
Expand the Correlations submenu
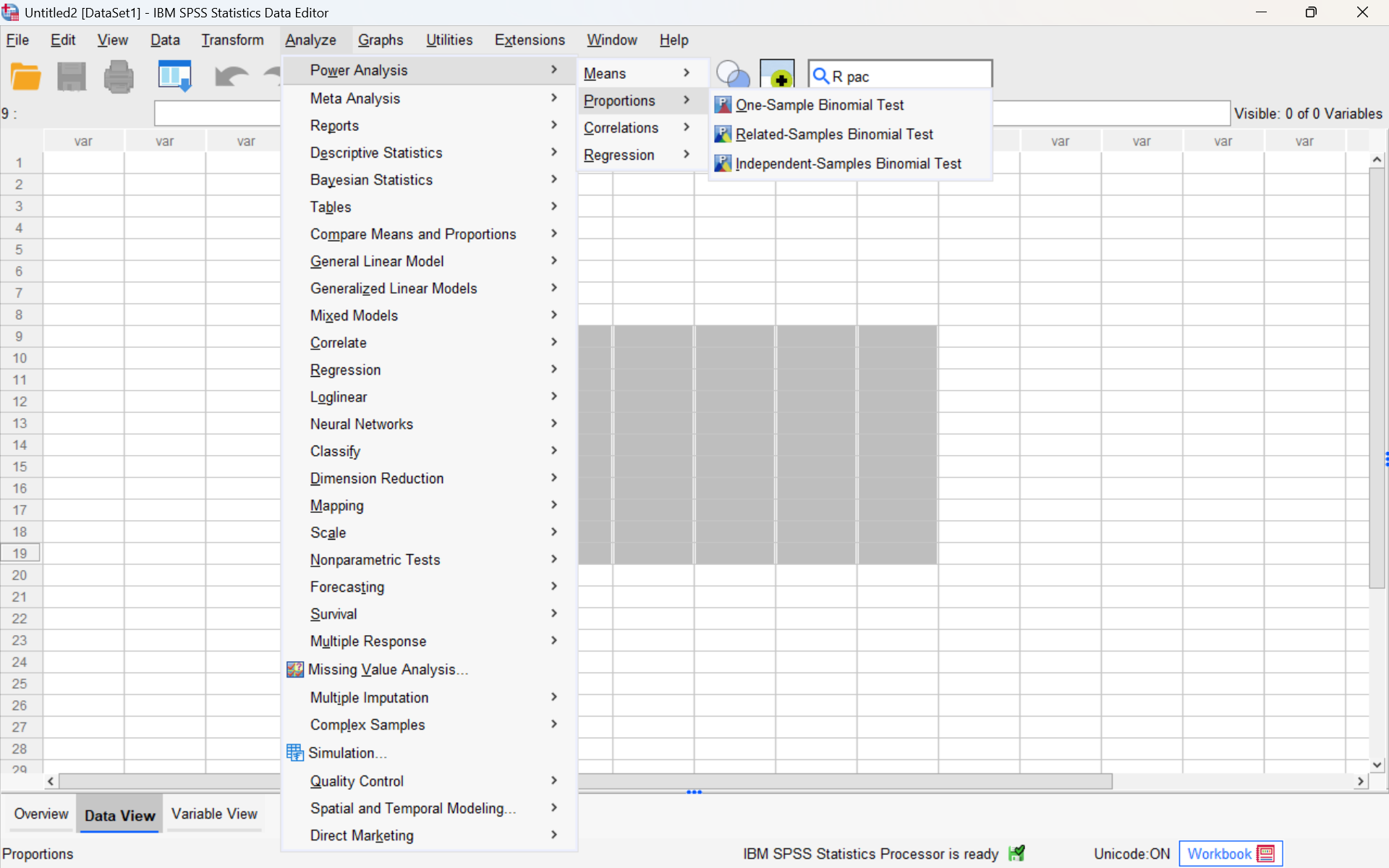point(621,127)
